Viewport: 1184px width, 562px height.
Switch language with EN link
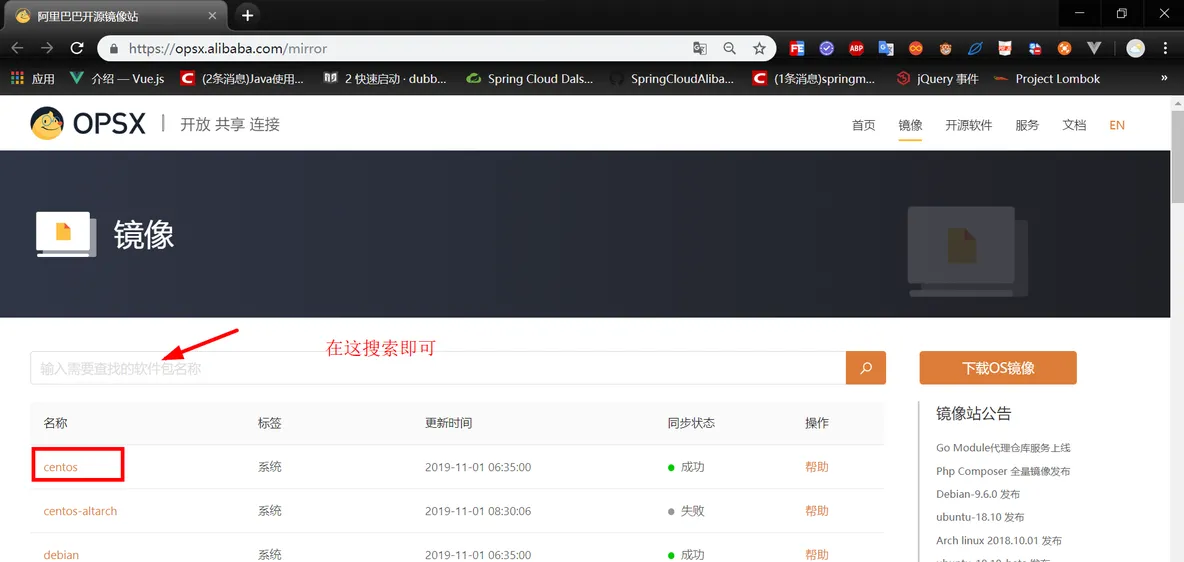1117,125
